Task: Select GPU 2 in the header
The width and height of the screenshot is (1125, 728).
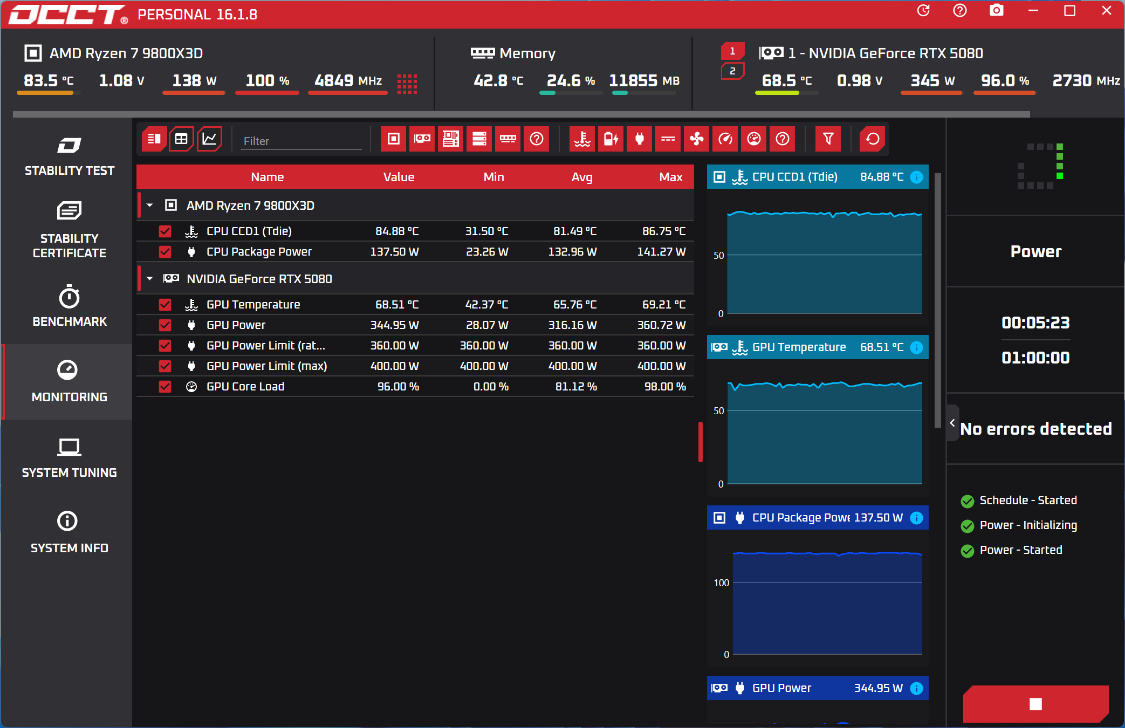Action: pos(732,71)
